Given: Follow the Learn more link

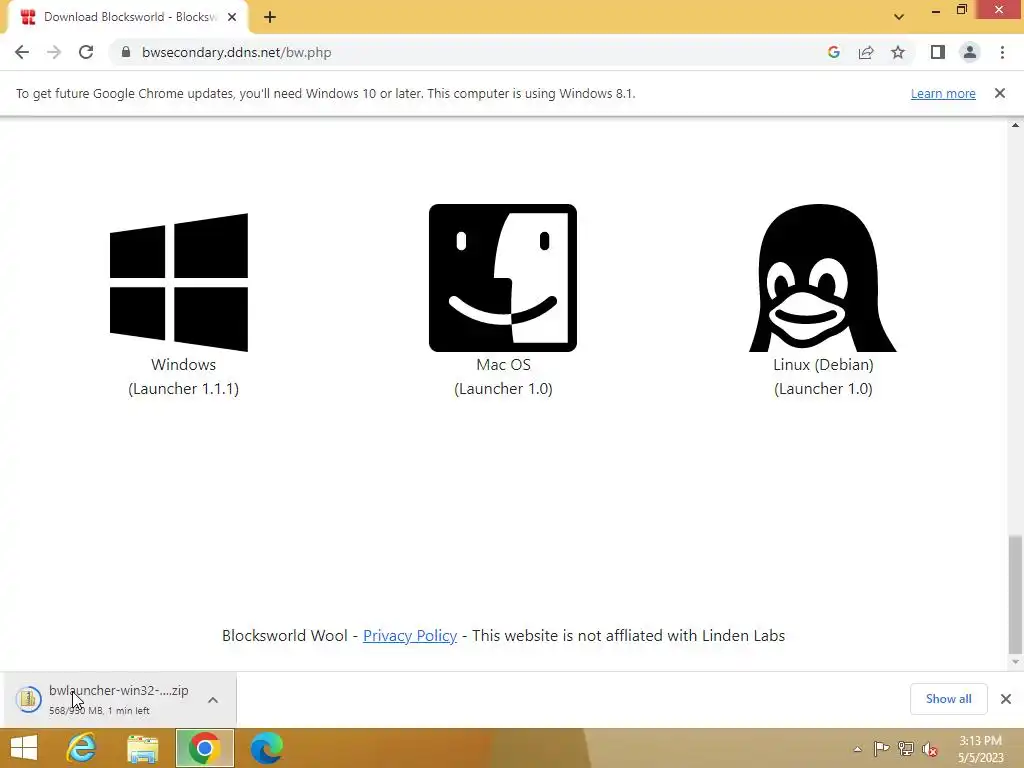Looking at the screenshot, I should coord(943,93).
